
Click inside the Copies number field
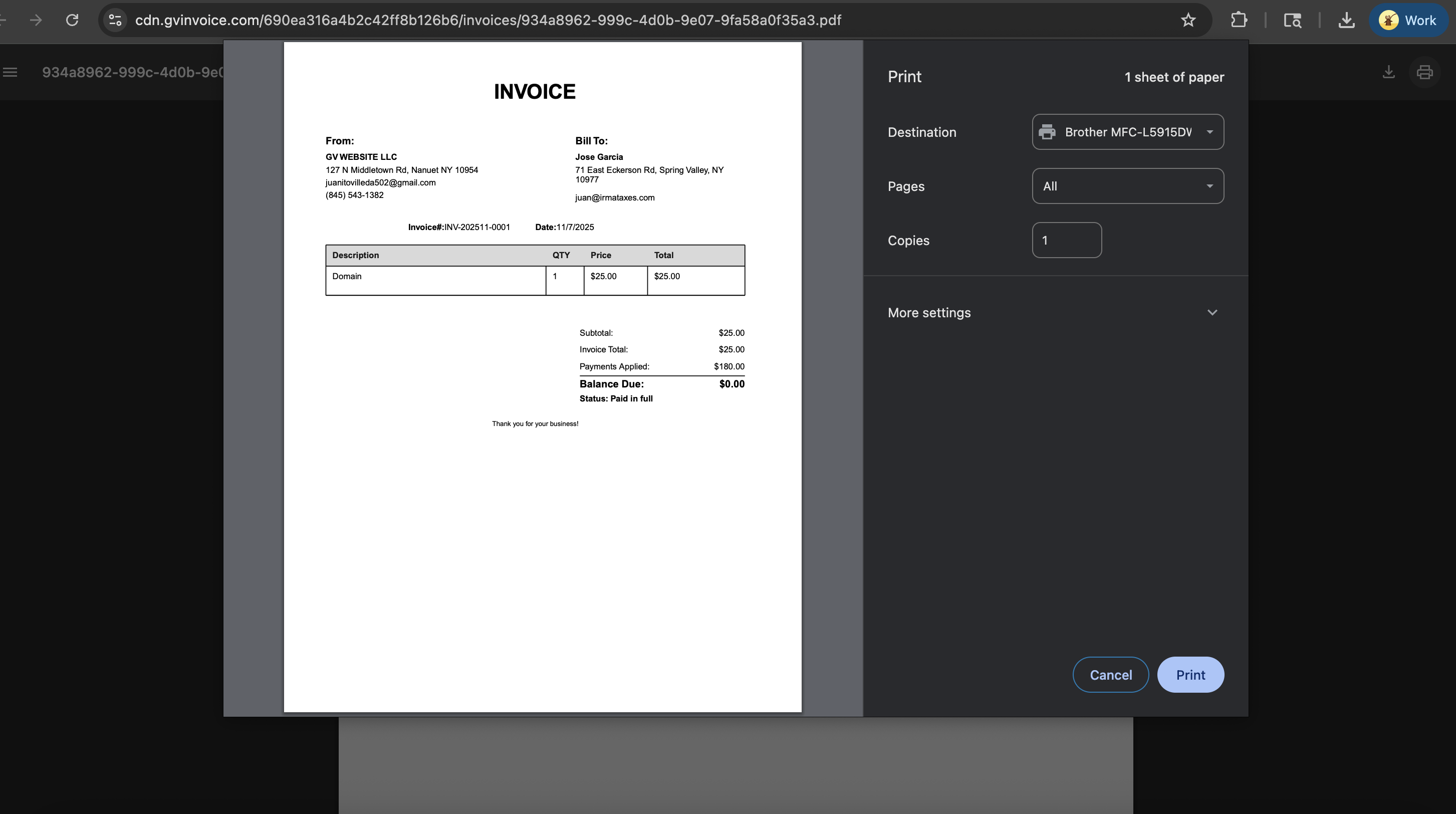[x=1066, y=240]
